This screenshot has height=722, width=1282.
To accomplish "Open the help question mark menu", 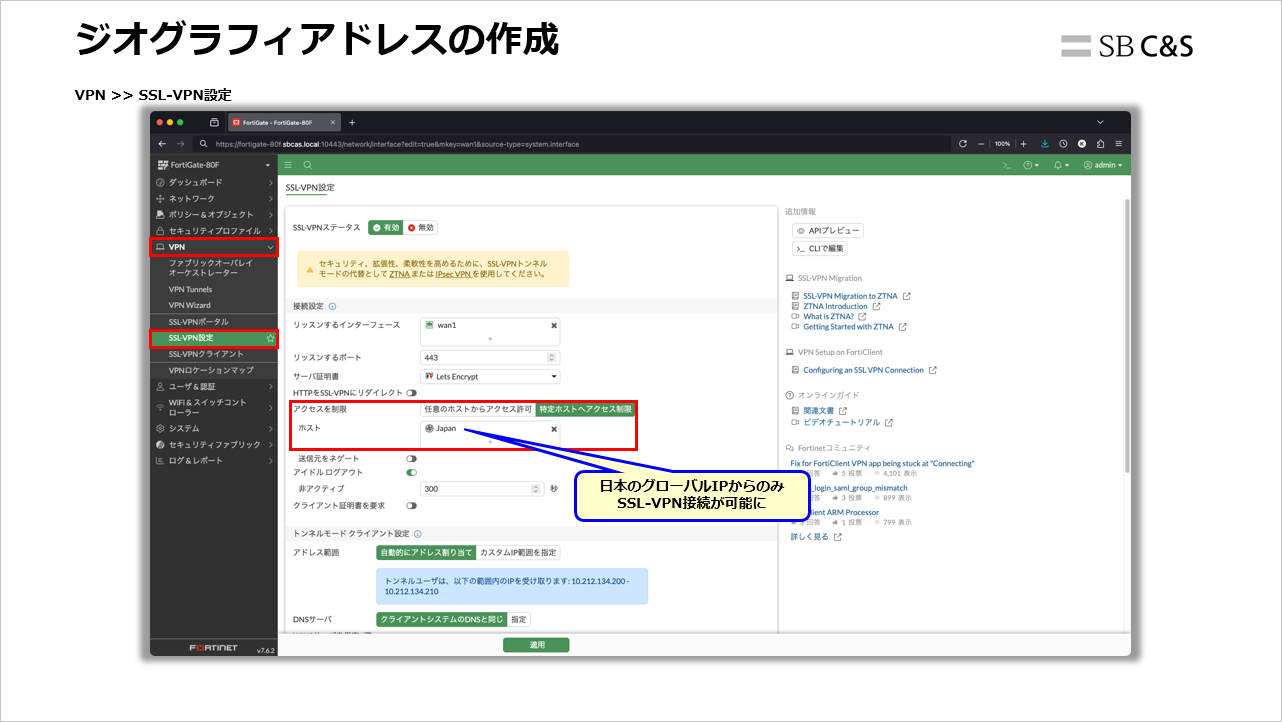I will (x=1031, y=165).
